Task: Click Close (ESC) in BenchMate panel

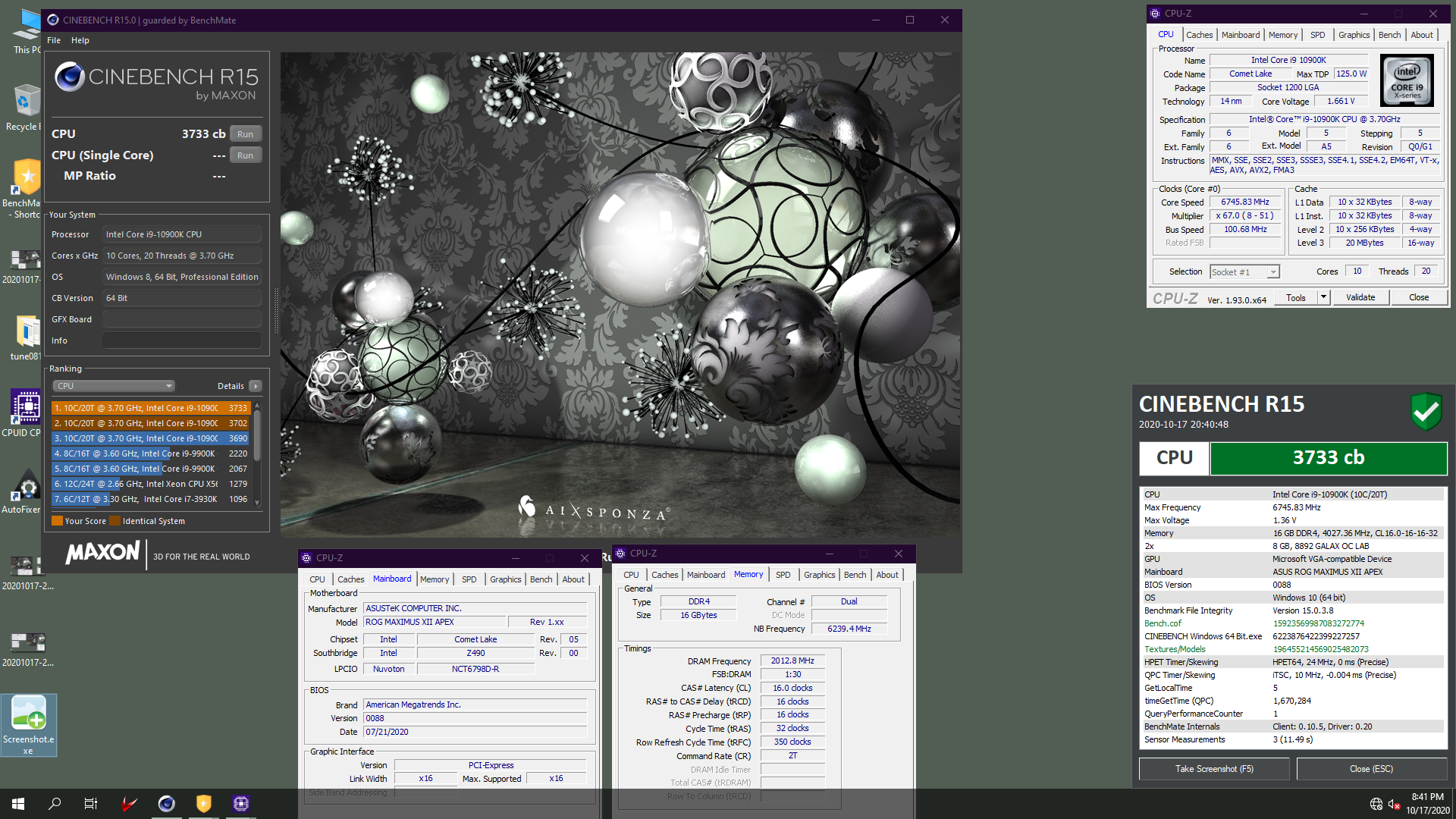Action: 1371,769
